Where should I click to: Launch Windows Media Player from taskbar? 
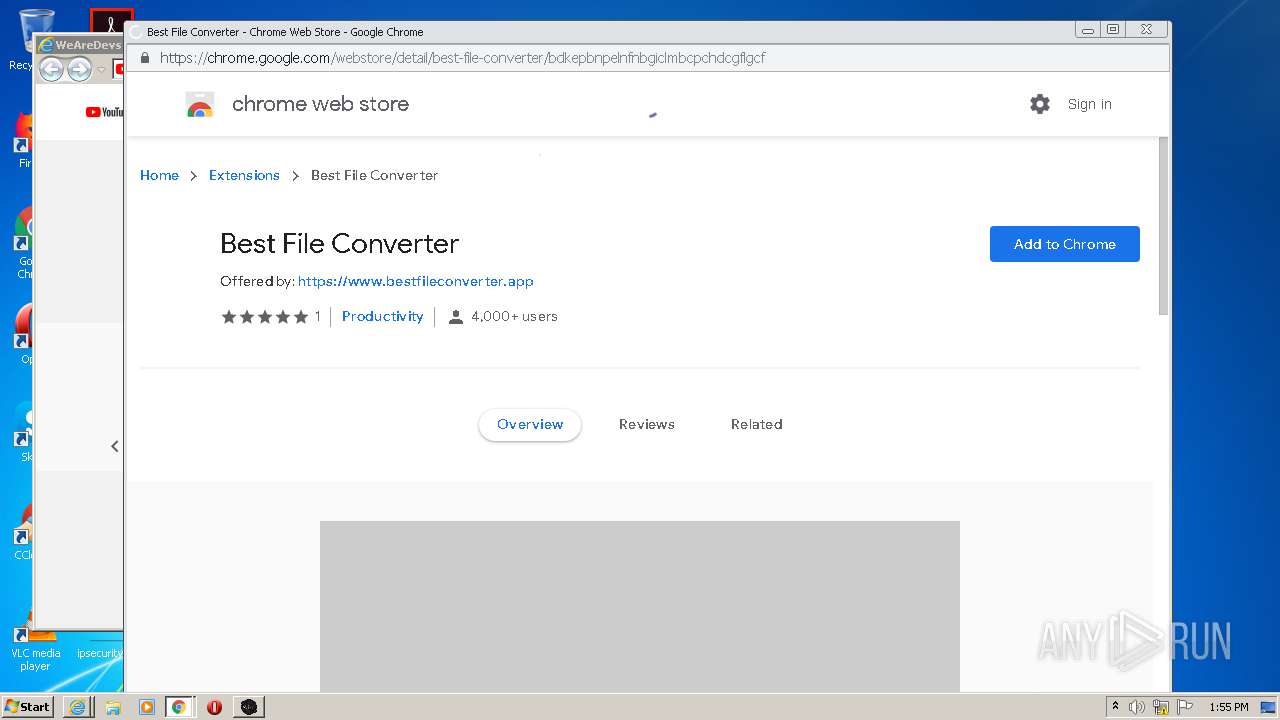click(x=147, y=707)
